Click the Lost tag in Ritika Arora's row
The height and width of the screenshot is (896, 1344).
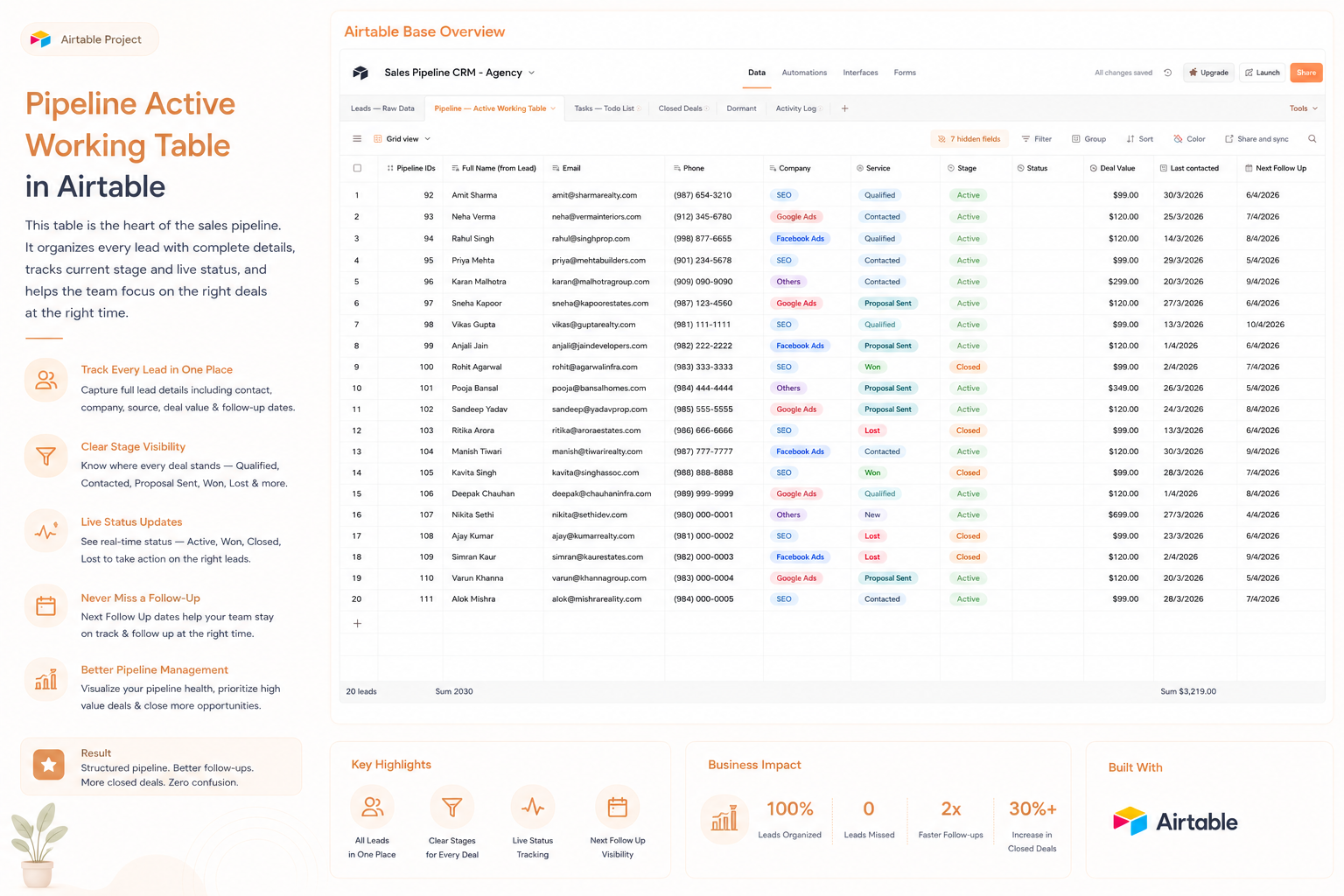872,430
